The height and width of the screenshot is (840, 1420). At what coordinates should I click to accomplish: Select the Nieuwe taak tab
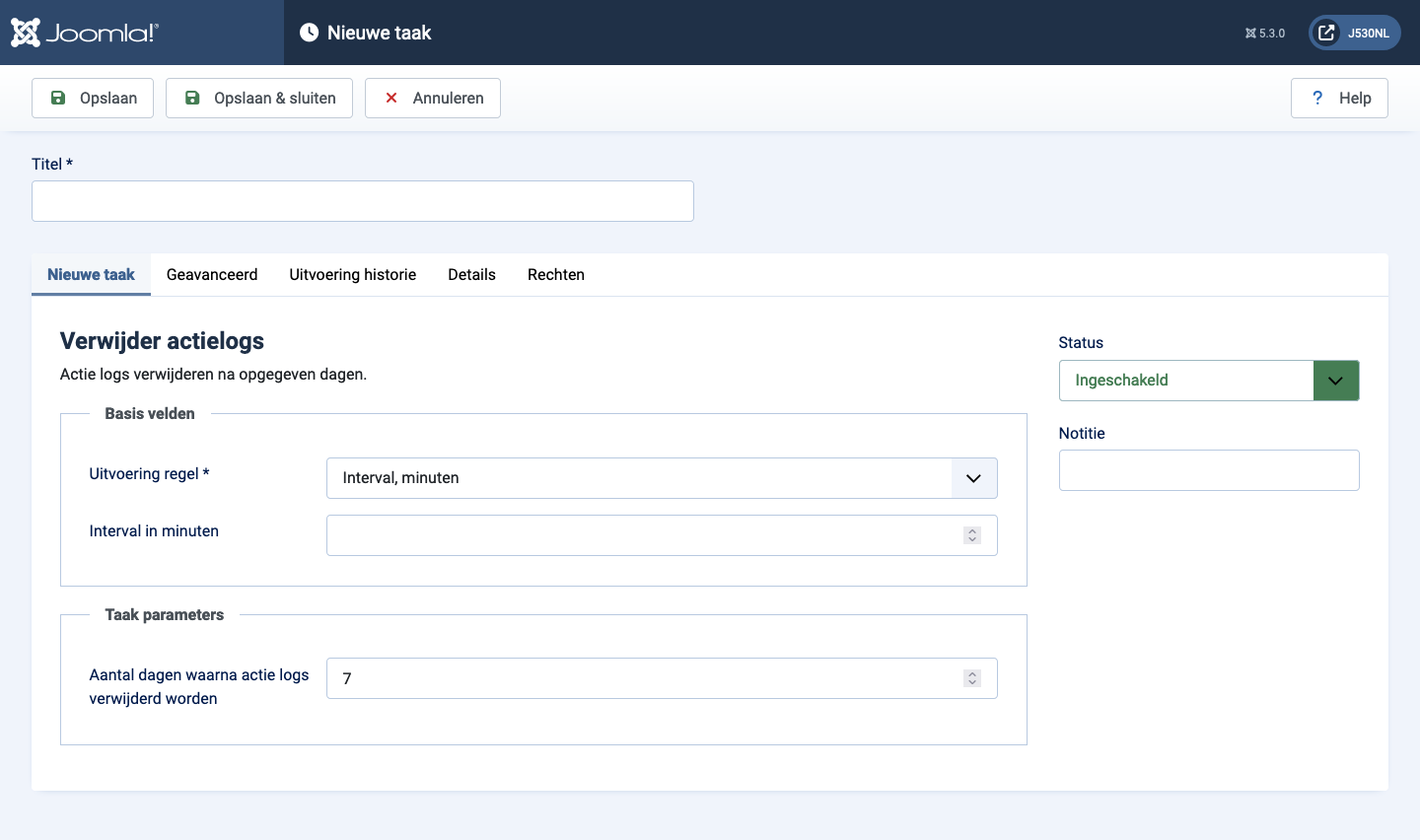click(91, 274)
